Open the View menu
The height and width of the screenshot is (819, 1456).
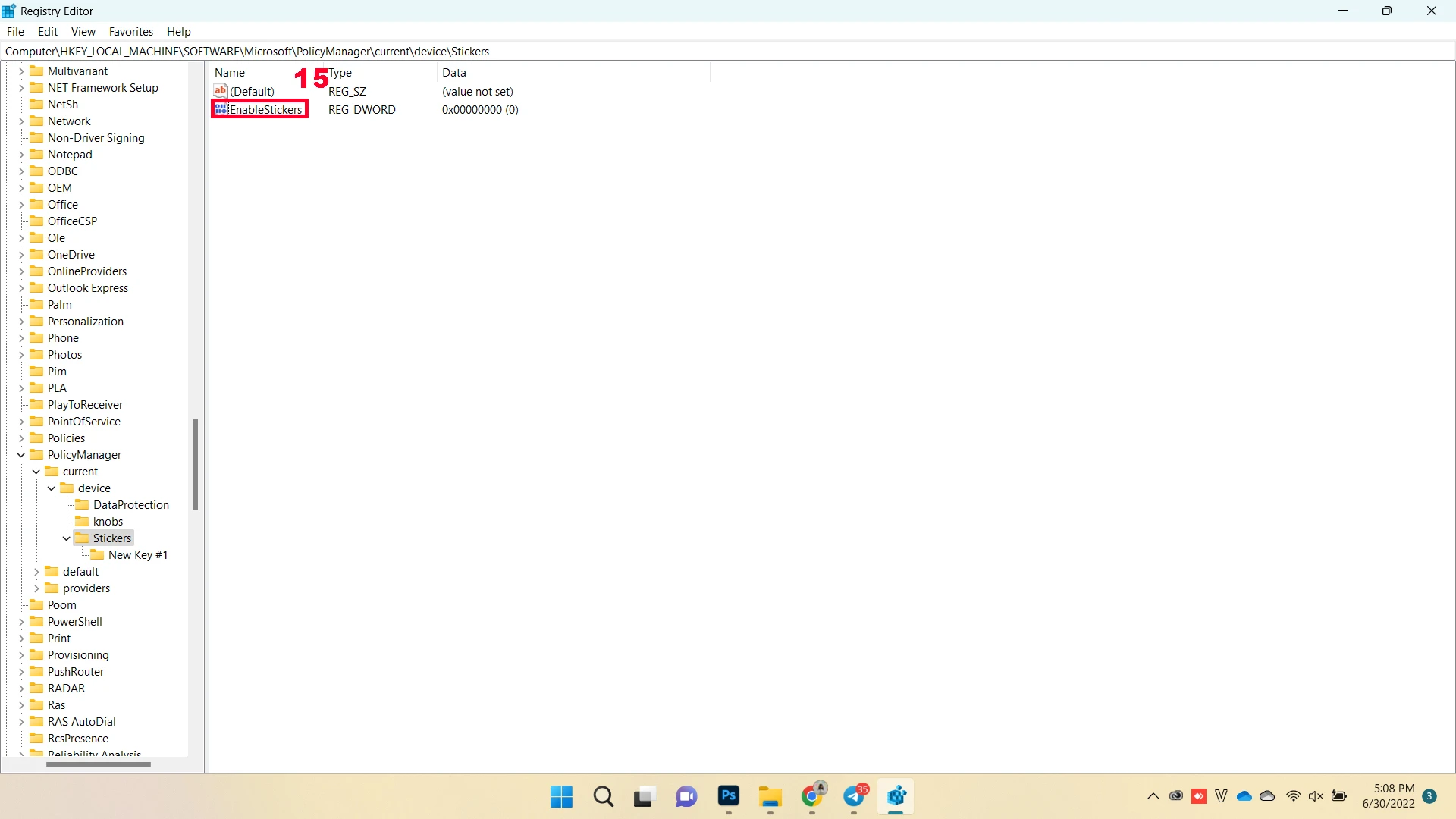(x=83, y=32)
